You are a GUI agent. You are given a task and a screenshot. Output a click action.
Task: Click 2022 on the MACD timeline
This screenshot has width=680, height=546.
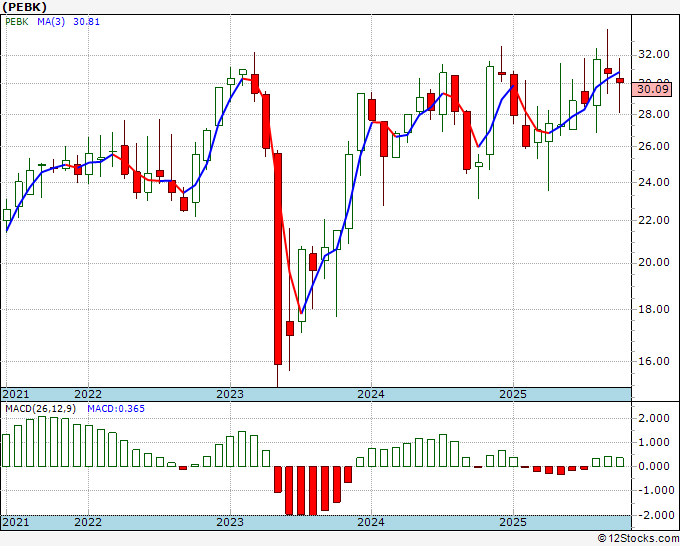(88, 522)
